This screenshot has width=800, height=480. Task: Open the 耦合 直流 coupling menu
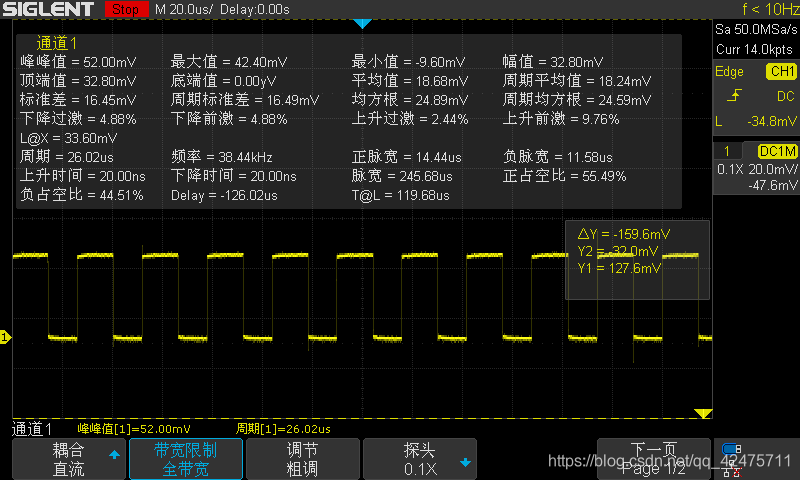coord(68,459)
